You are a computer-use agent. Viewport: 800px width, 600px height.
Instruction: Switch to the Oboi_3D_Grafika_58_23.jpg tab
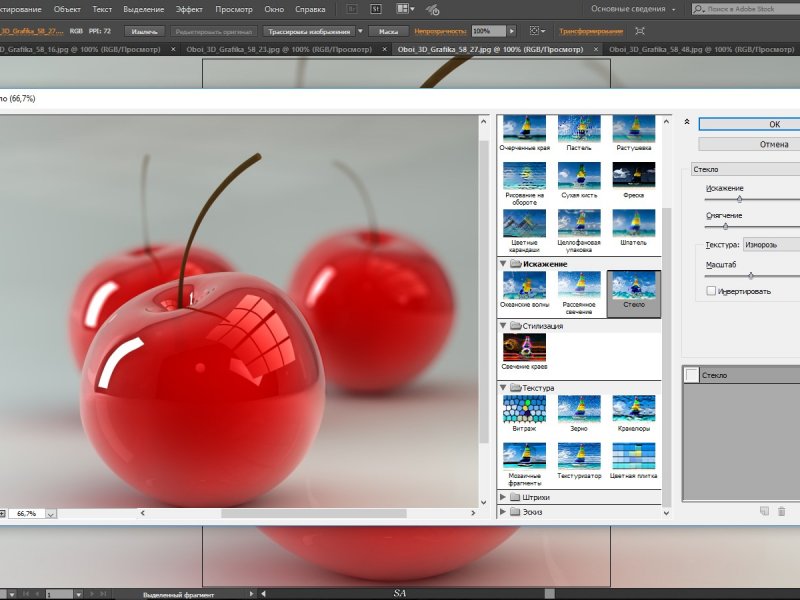coord(279,49)
